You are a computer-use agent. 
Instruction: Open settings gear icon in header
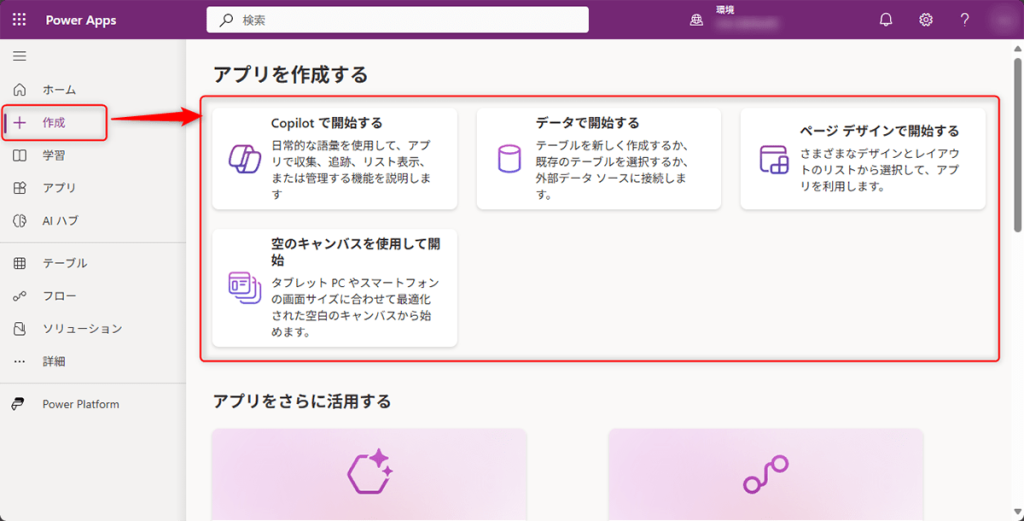925,20
